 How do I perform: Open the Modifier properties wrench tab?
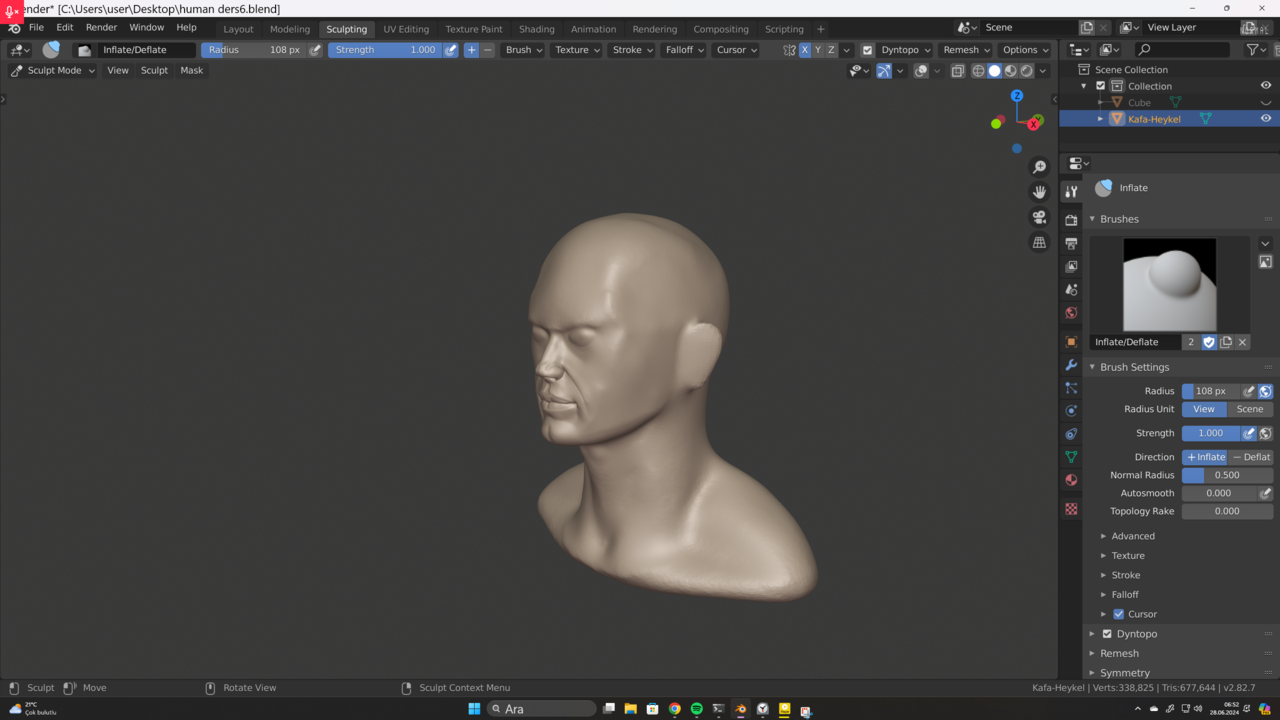pos(1071,365)
